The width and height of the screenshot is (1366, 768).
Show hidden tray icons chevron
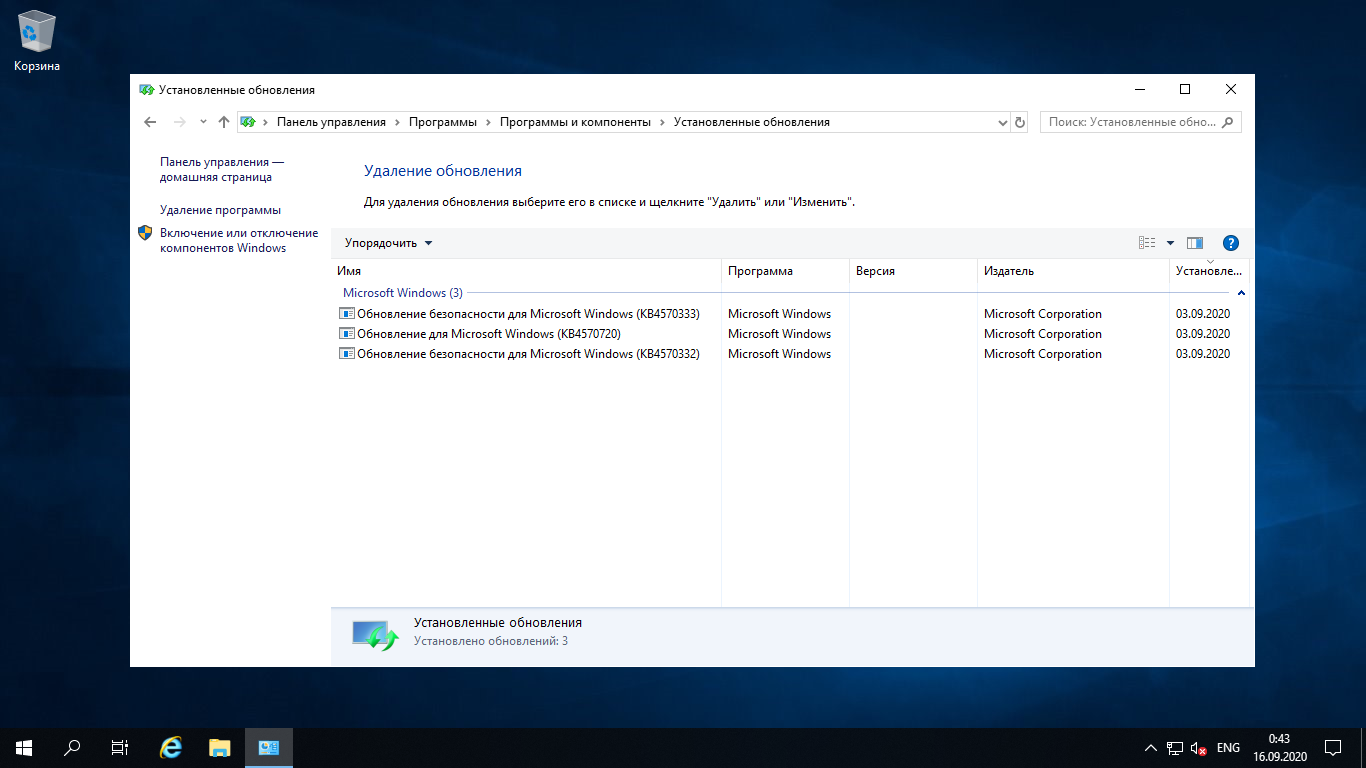tap(1150, 748)
